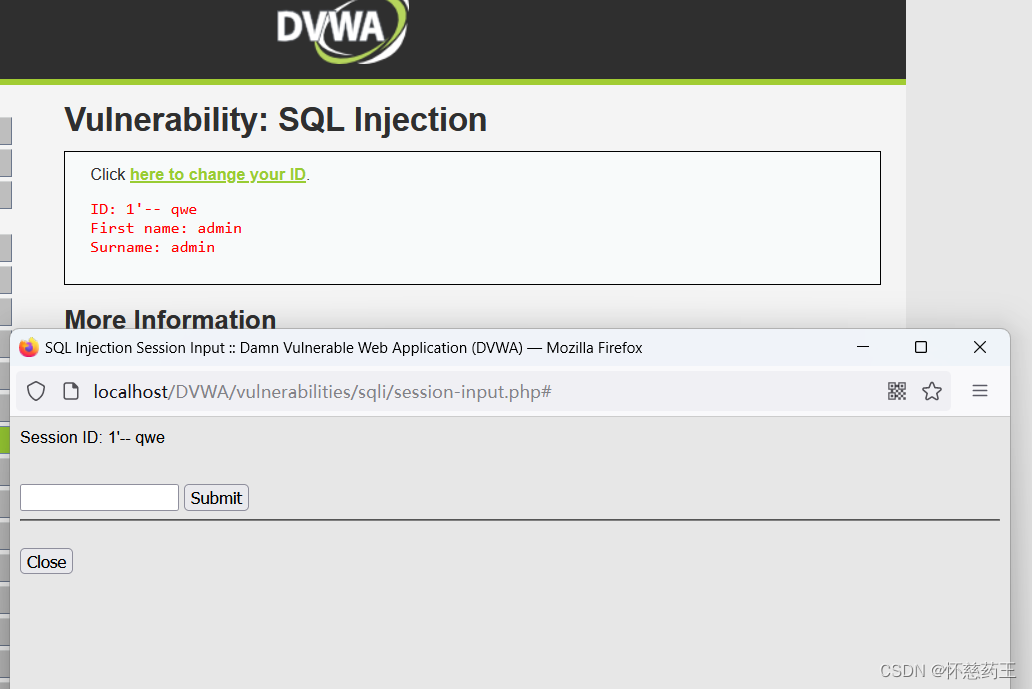1032x689 pixels.
Task: Select the 'Surname: admin' result line
Action: pyautogui.click(x=153, y=247)
